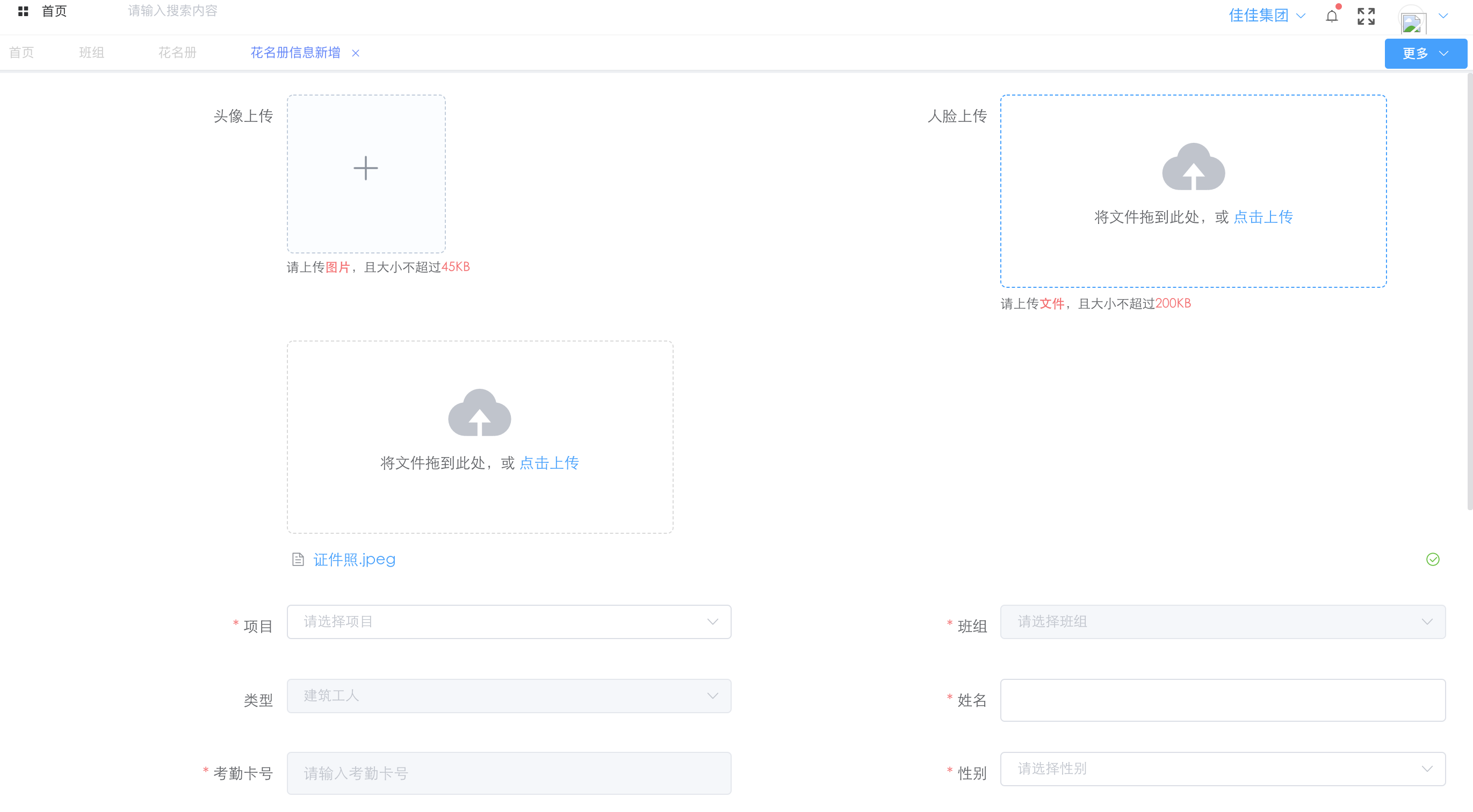The width and height of the screenshot is (1473, 812).
Task: Switch to the 花名册 tab
Action: tap(177, 53)
